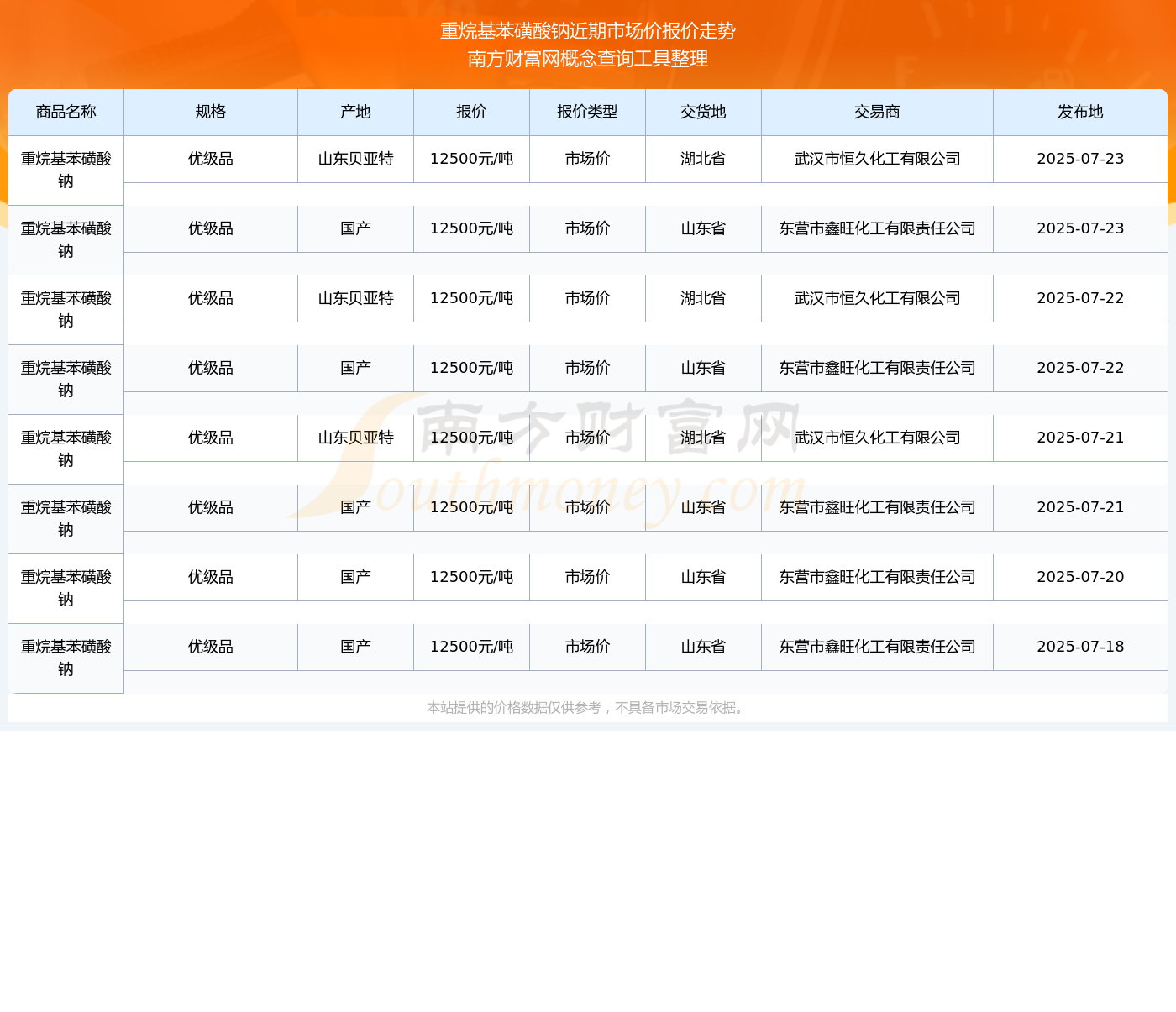Select the title 重烷基苯磺酸钠近期市场价报价走势
Image resolution: width=1176 pixels, height=1012 pixels.
(x=588, y=31)
